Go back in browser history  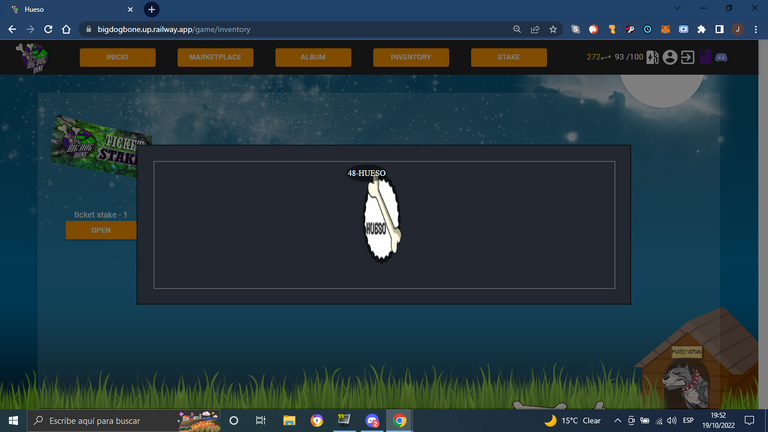[x=12, y=29]
